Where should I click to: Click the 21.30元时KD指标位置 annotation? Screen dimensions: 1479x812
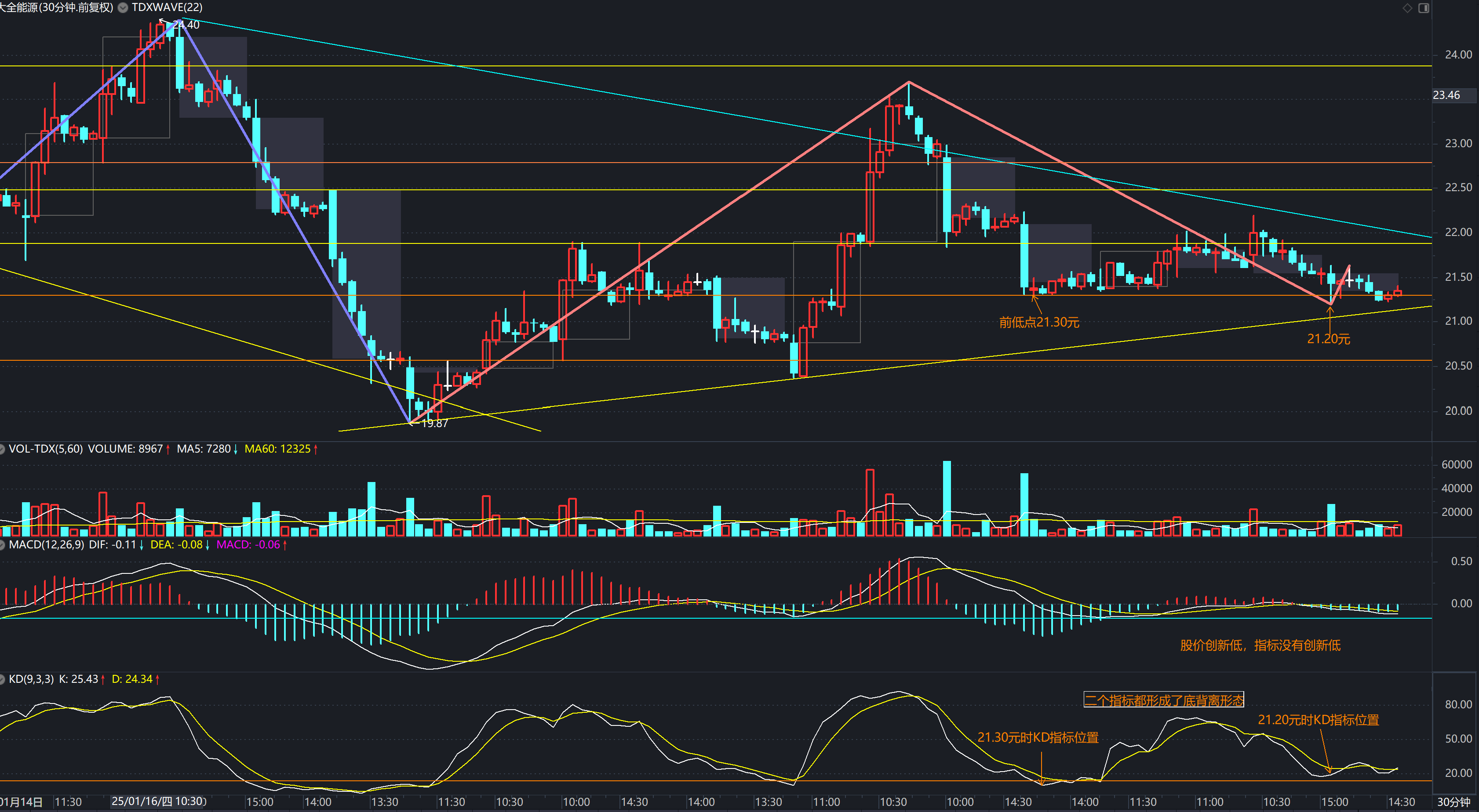click(x=1038, y=737)
